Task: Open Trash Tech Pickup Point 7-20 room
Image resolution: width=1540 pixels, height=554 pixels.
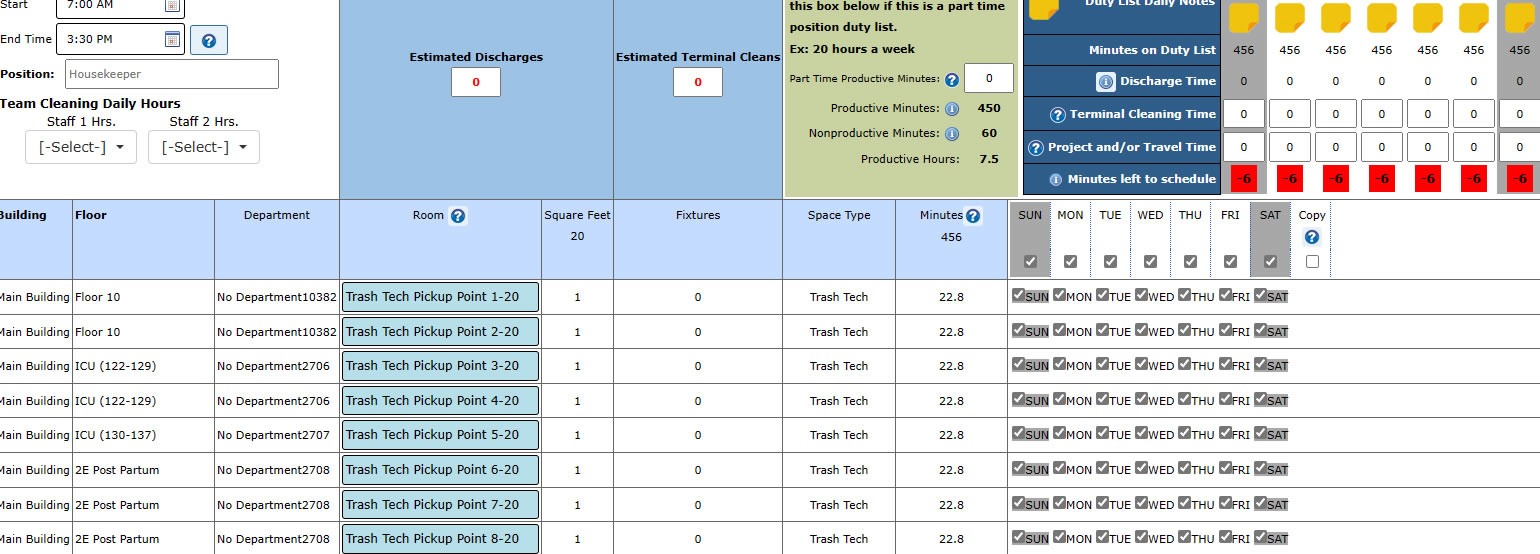Action: (440, 505)
